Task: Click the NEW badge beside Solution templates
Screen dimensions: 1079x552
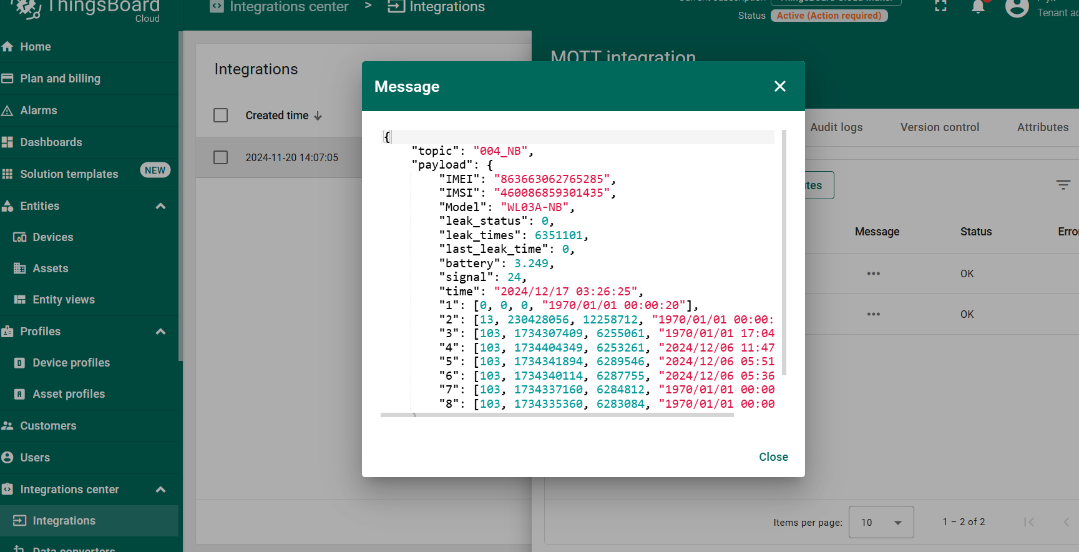Action: [155, 170]
